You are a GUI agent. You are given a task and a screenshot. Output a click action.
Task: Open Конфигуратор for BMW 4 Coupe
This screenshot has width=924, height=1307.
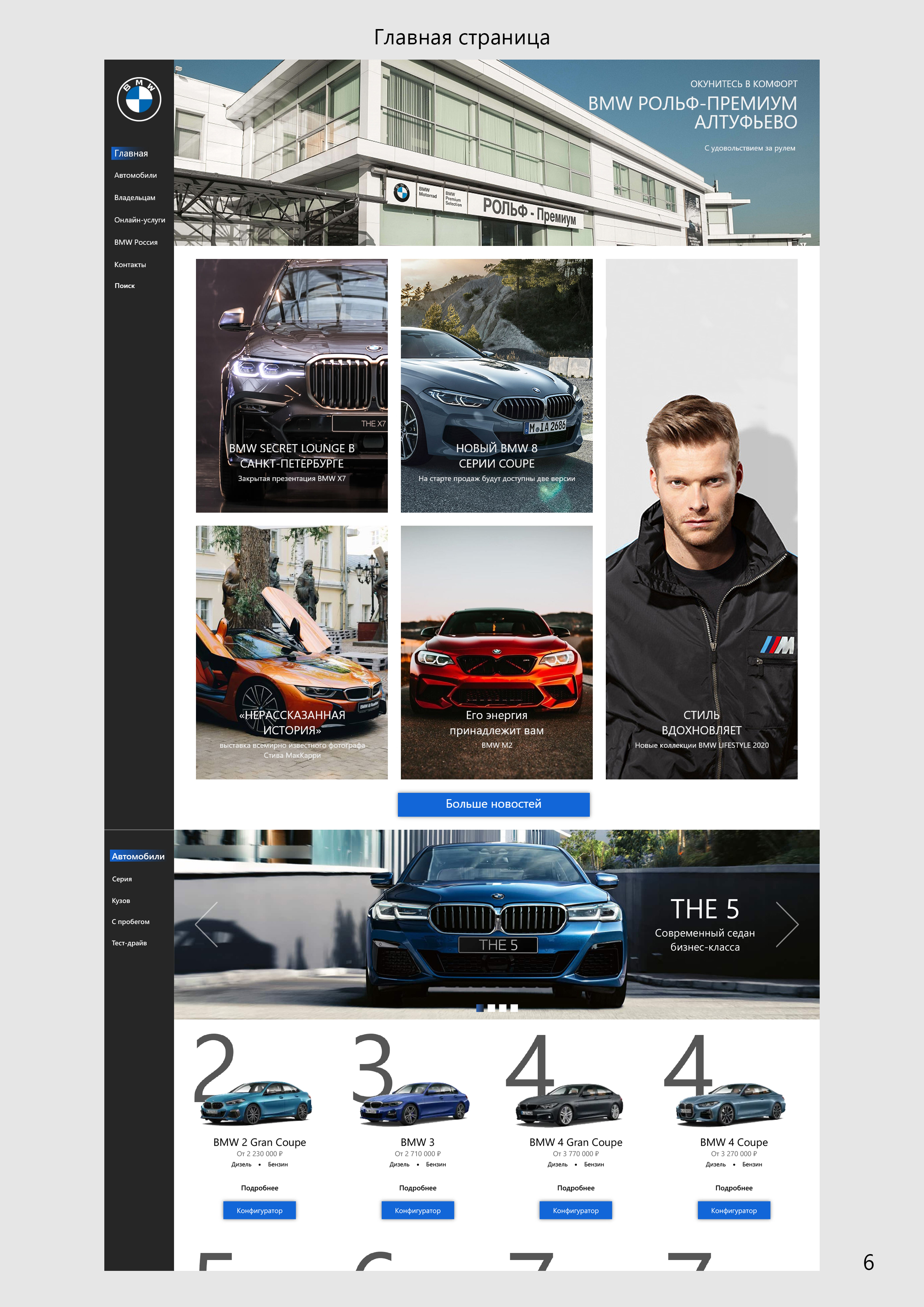[734, 1210]
